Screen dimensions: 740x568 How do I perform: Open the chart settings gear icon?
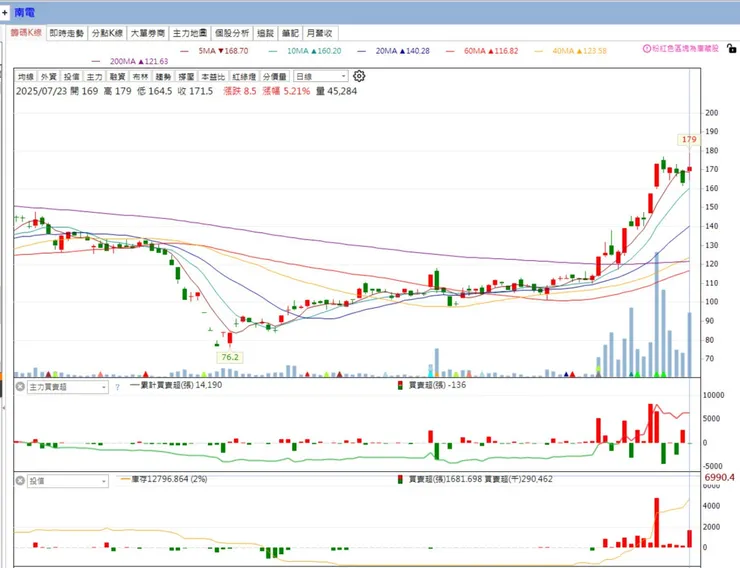point(359,76)
